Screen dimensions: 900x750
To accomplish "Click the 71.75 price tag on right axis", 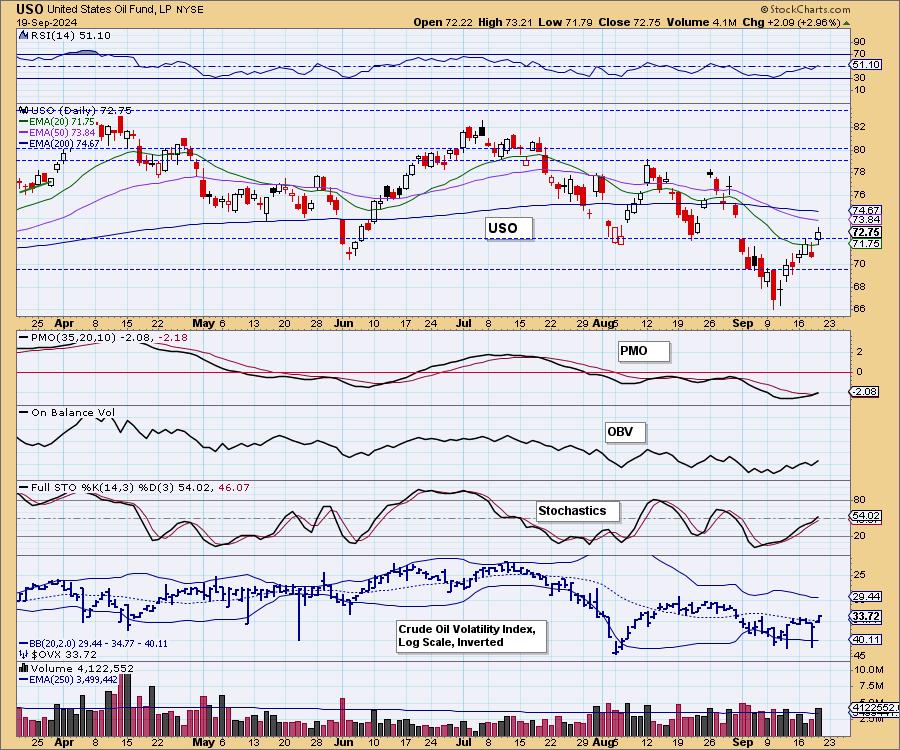I will [866, 244].
